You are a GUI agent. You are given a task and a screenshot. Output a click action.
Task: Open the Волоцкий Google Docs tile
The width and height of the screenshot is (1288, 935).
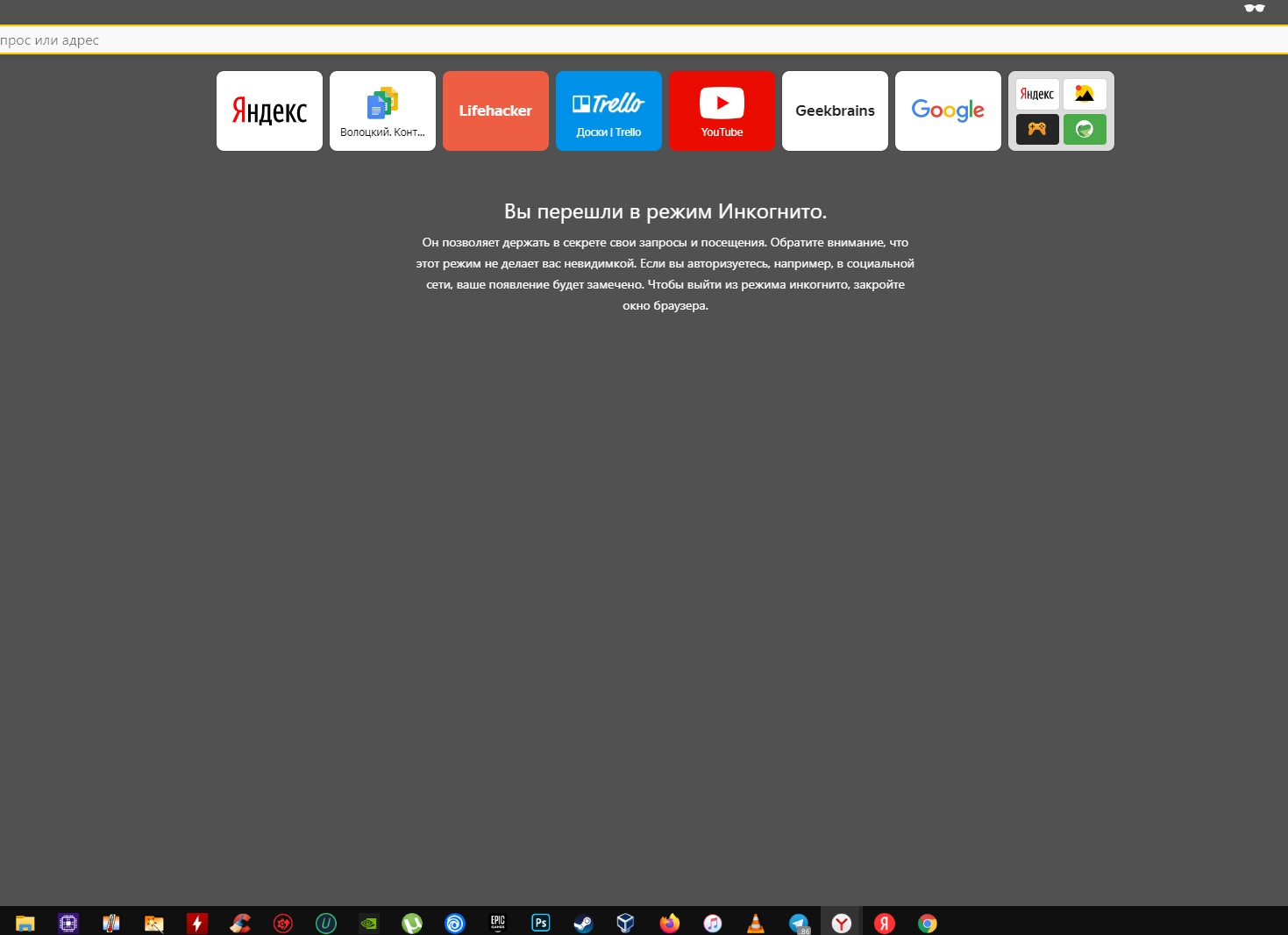(382, 111)
